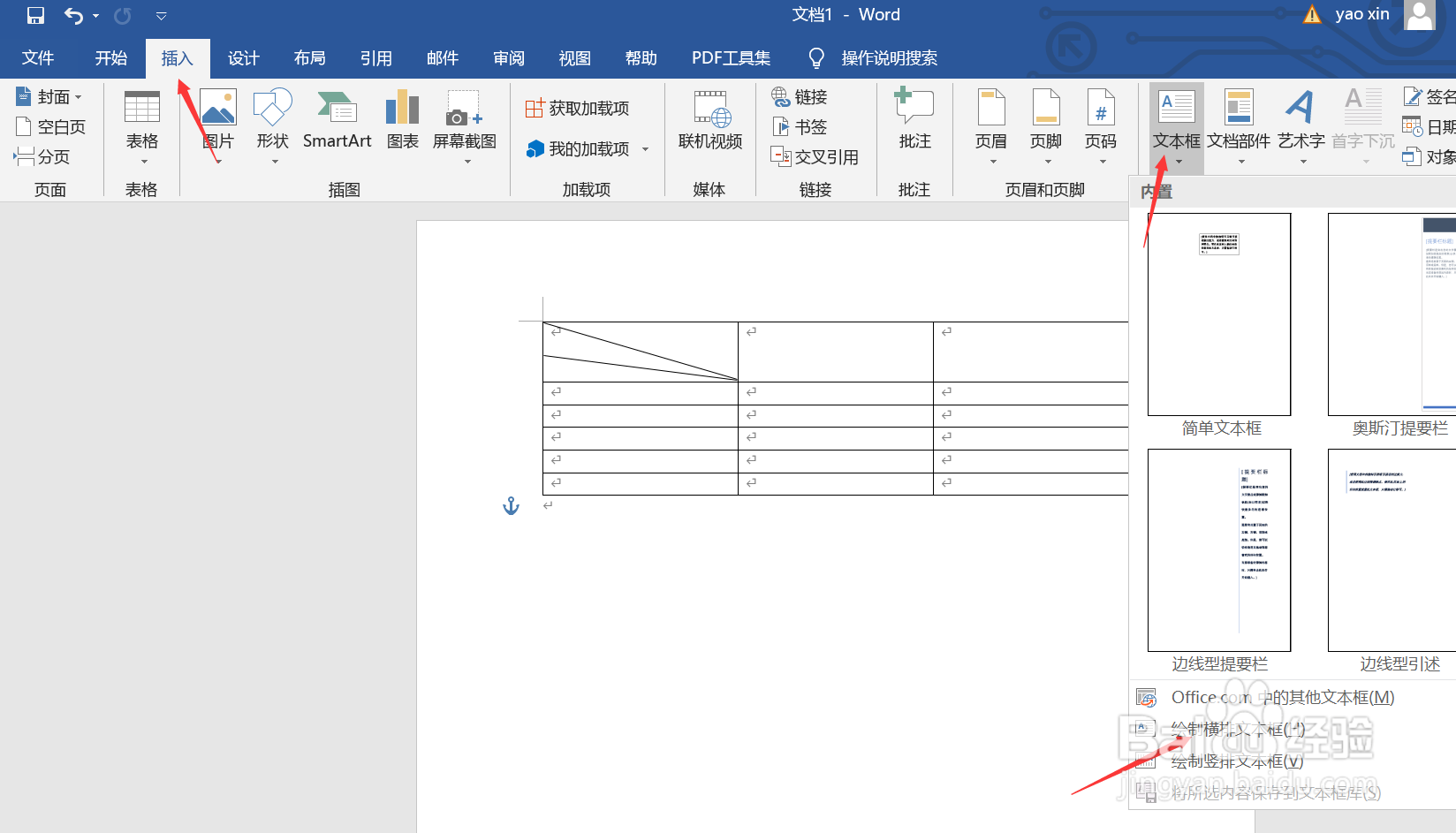Choose the 简单文本框 built-in style
This screenshot has width=1456, height=833.
[x=1218, y=314]
